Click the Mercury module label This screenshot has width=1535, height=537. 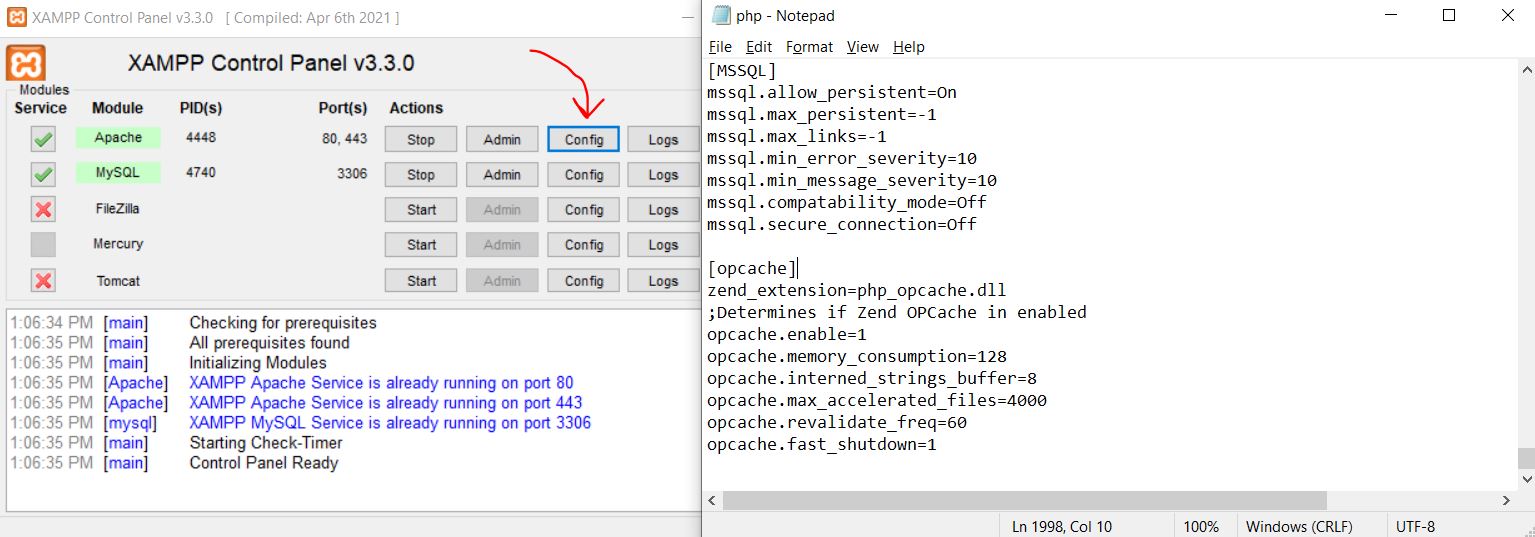118,244
